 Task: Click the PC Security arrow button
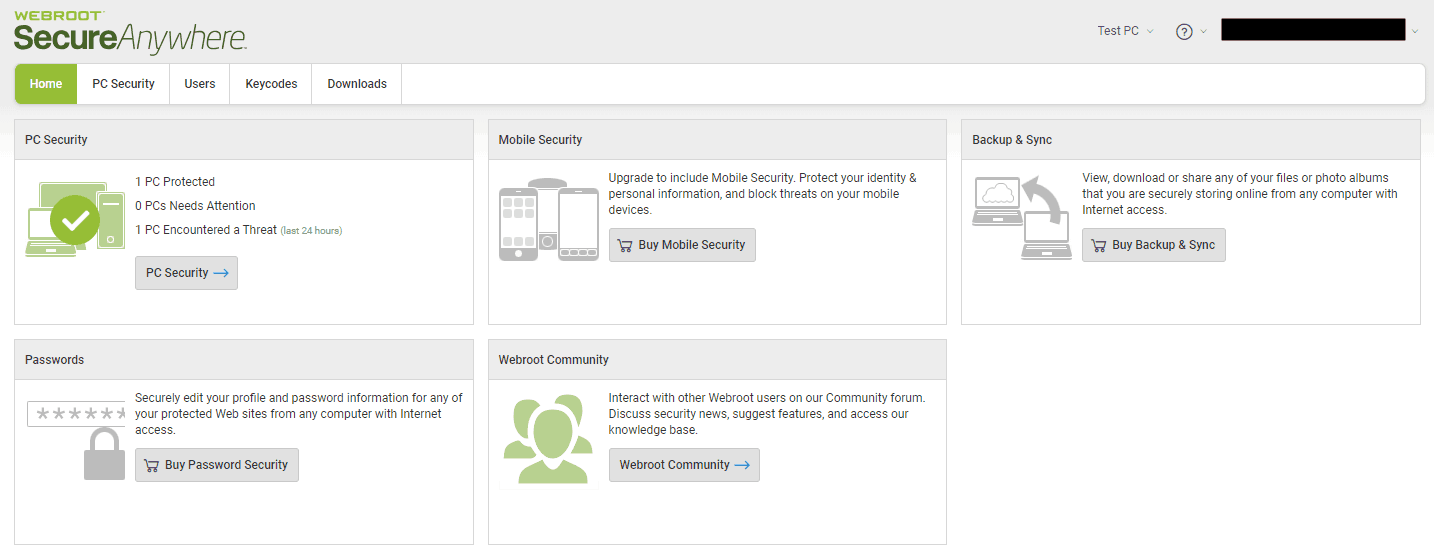pyautogui.click(x=186, y=273)
